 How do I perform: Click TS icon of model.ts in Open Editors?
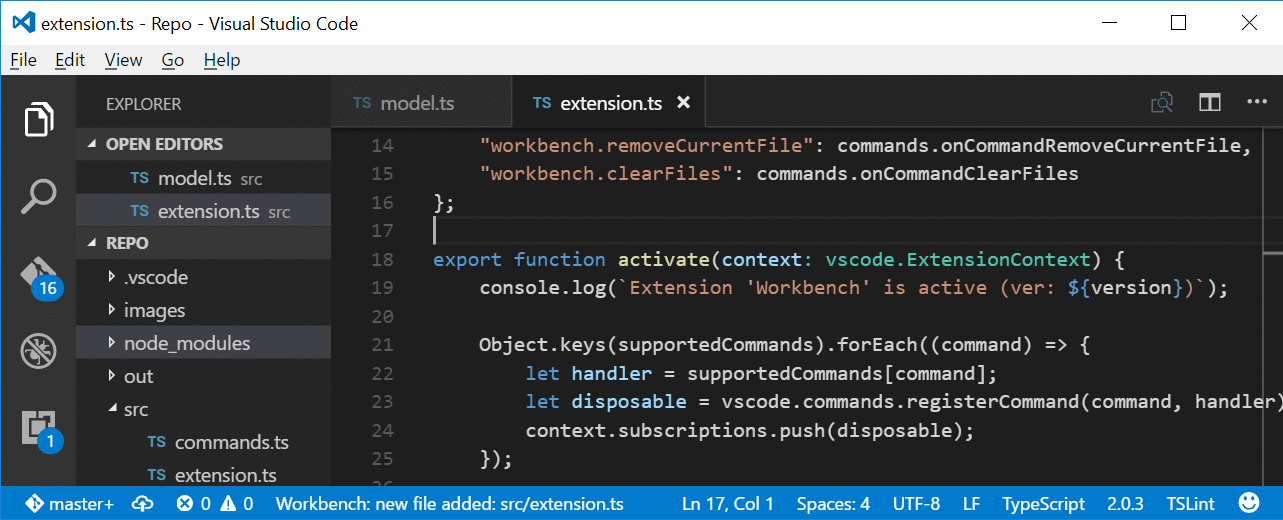coord(139,178)
